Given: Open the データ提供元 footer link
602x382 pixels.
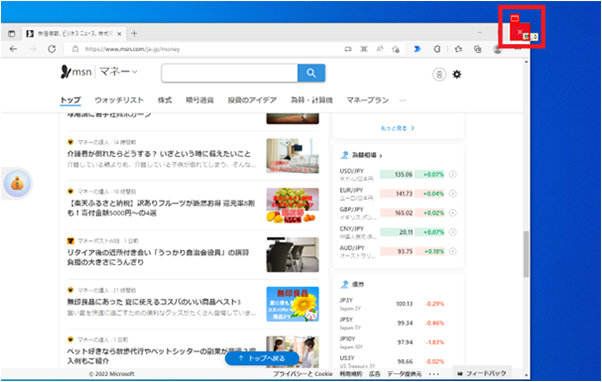Looking at the screenshot, I should pyautogui.click(x=404, y=374).
